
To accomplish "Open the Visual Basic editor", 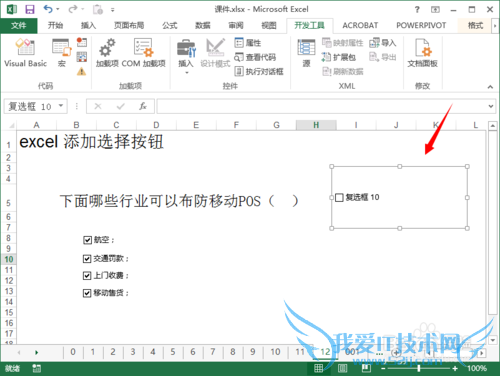I will point(26,53).
